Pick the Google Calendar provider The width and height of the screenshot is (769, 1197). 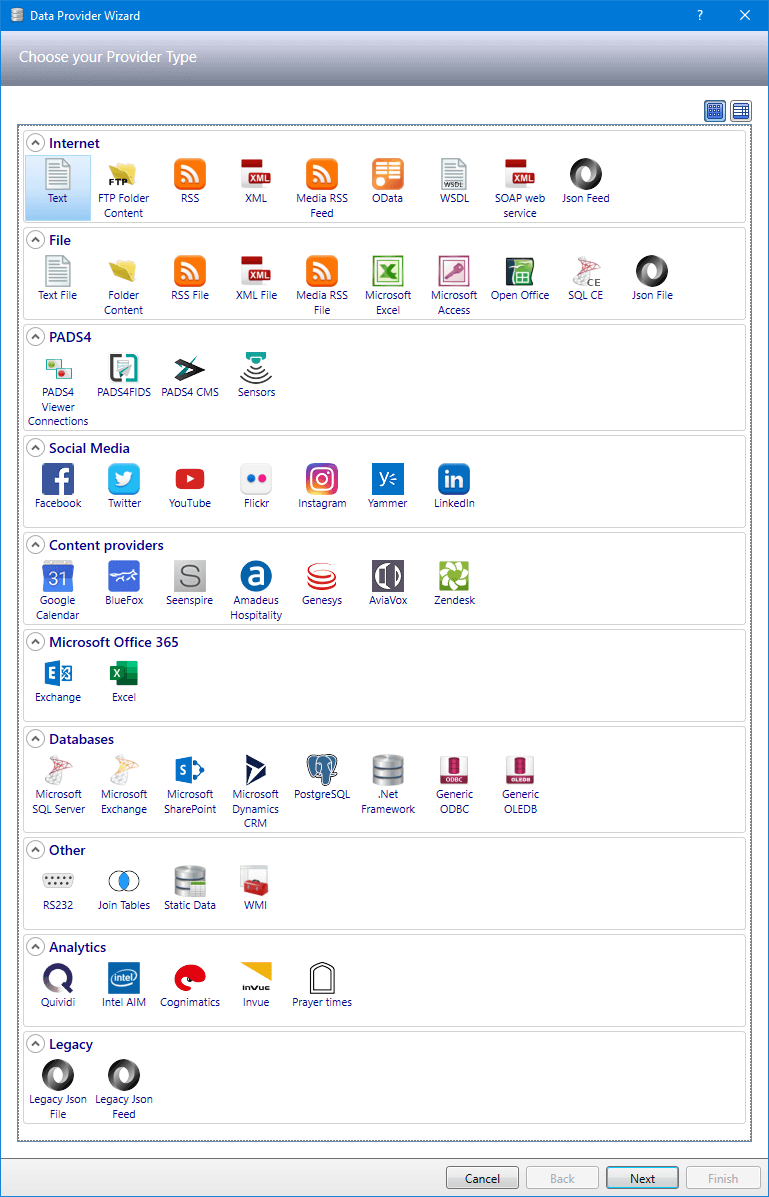58,590
